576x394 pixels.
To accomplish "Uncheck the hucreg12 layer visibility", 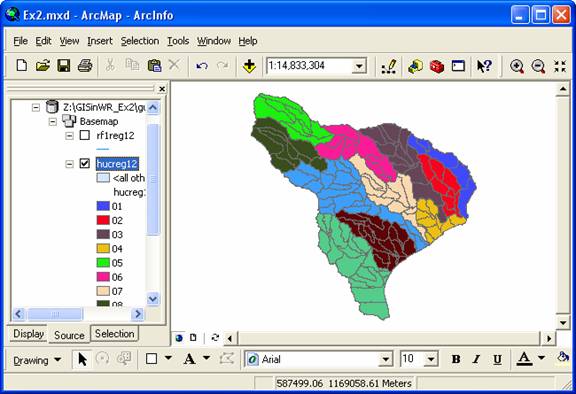I will point(84,163).
